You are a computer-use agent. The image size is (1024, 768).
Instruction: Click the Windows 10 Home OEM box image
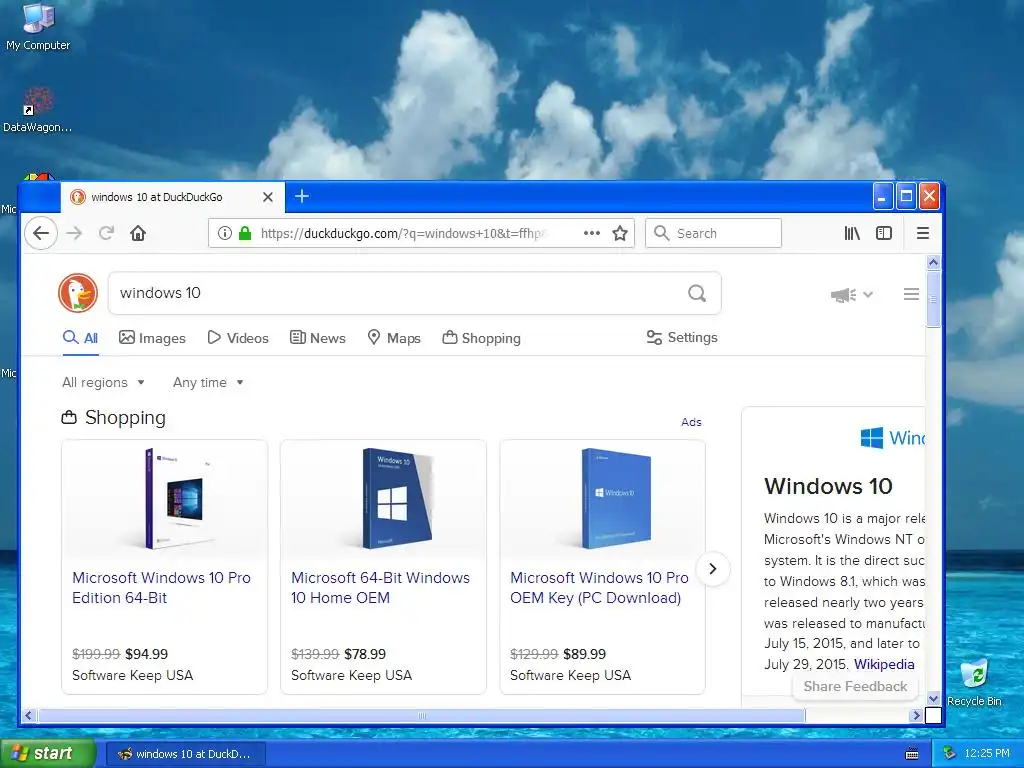(397, 498)
